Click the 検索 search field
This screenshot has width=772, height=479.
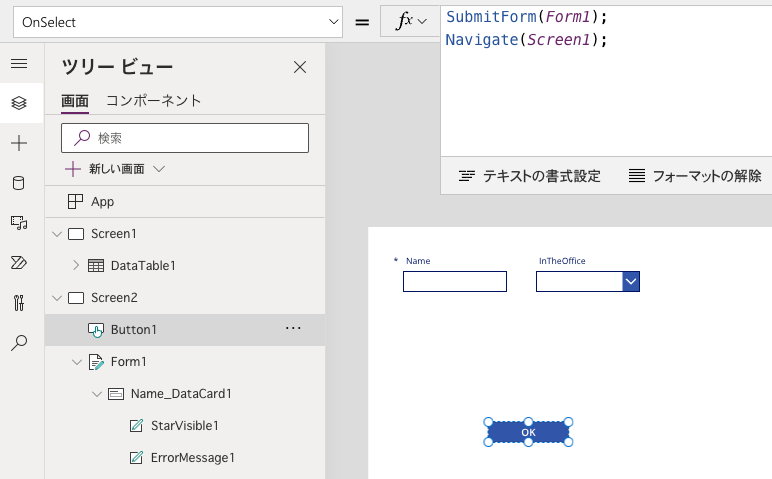pos(185,138)
